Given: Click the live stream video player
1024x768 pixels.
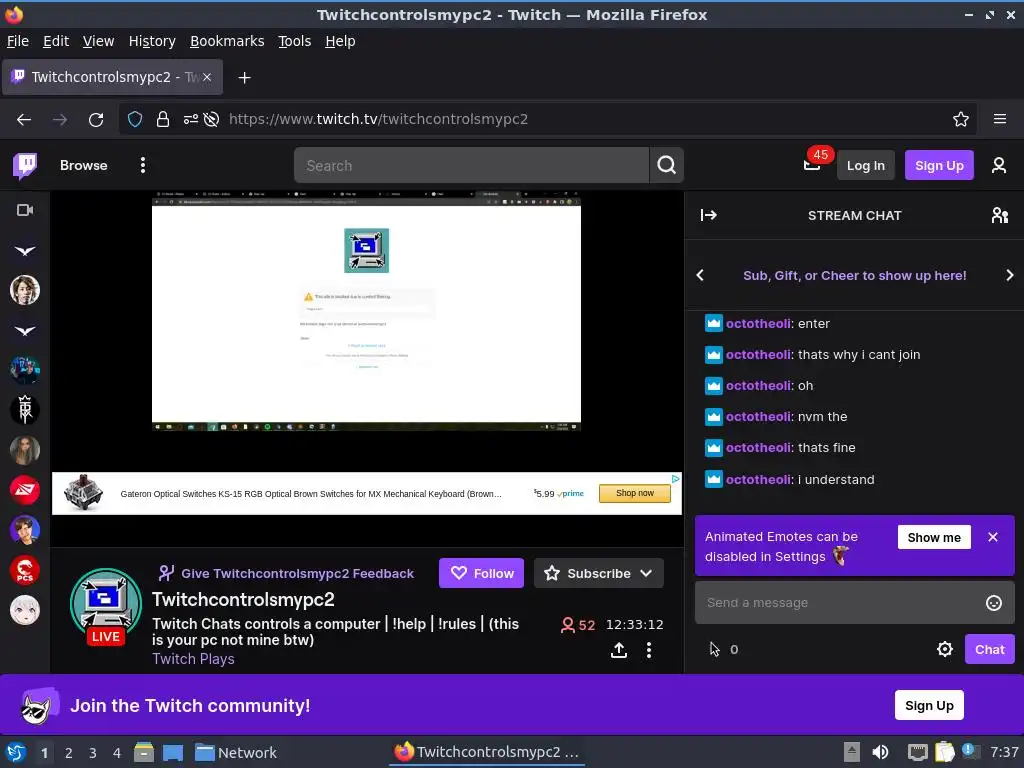Looking at the screenshot, I should (x=366, y=311).
